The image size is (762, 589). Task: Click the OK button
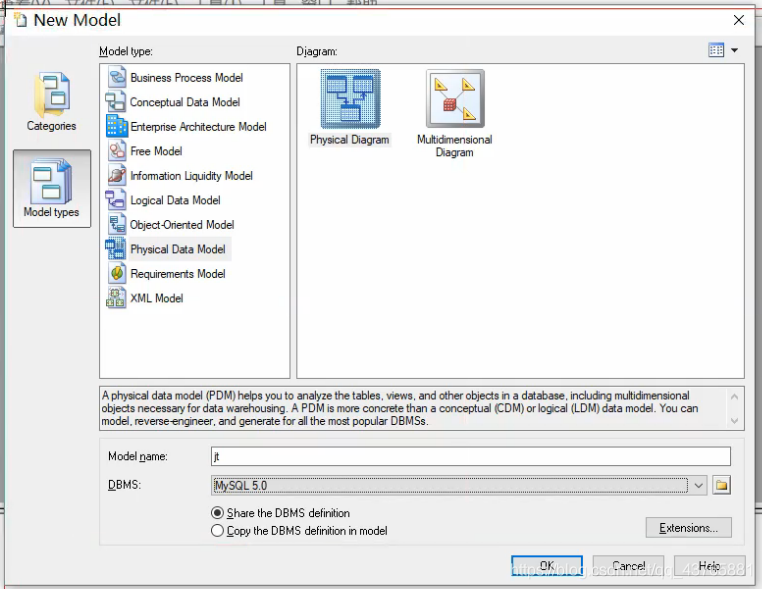point(547,566)
